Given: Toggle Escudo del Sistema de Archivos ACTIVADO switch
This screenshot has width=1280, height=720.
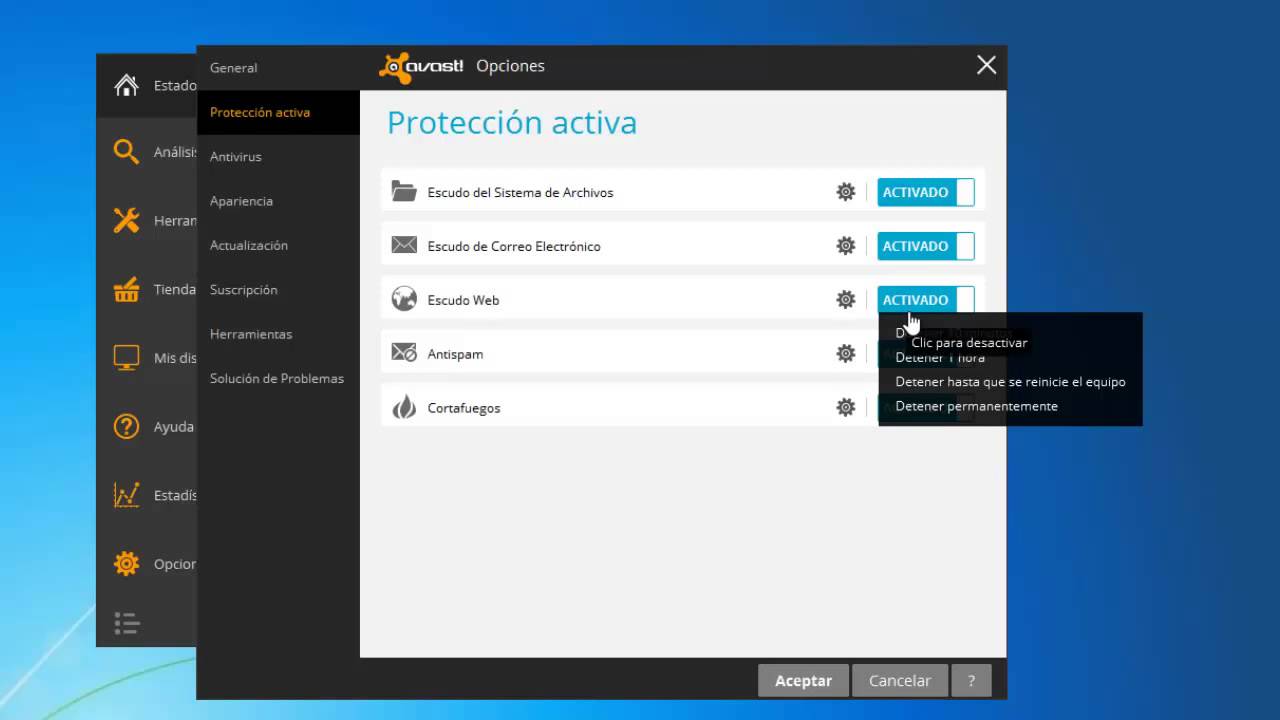Looking at the screenshot, I should point(926,192).
